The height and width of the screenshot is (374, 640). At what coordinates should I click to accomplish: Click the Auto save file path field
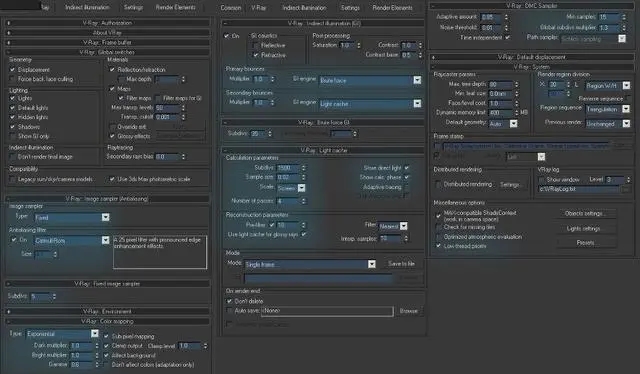point(327,311)
